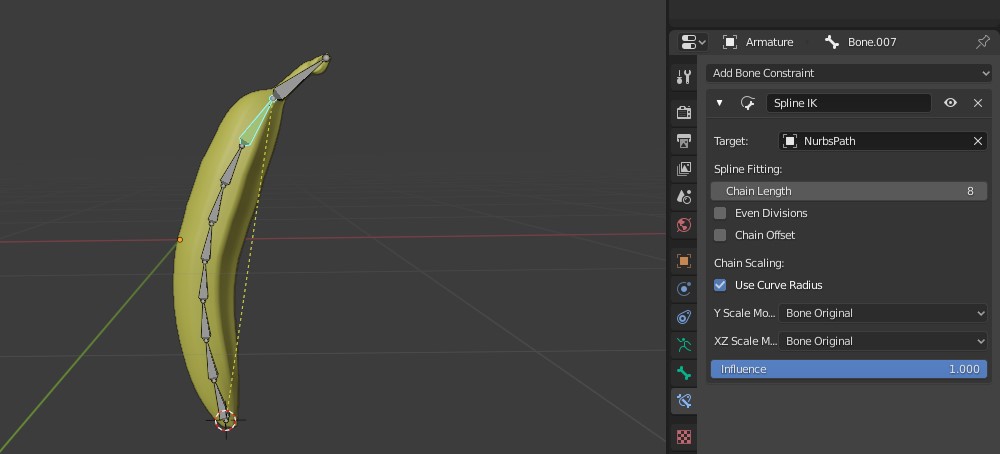The width and height of the screenshot is (1000, 454).
Task: Clear the NurbsPath target
Action: [978, 141]
